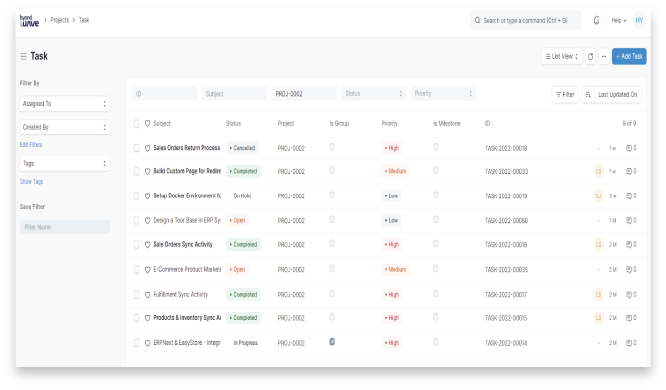Select the Sale Orders Sync Activity row
Viewport: 666px width, 390px height.
tap(136, 245)
